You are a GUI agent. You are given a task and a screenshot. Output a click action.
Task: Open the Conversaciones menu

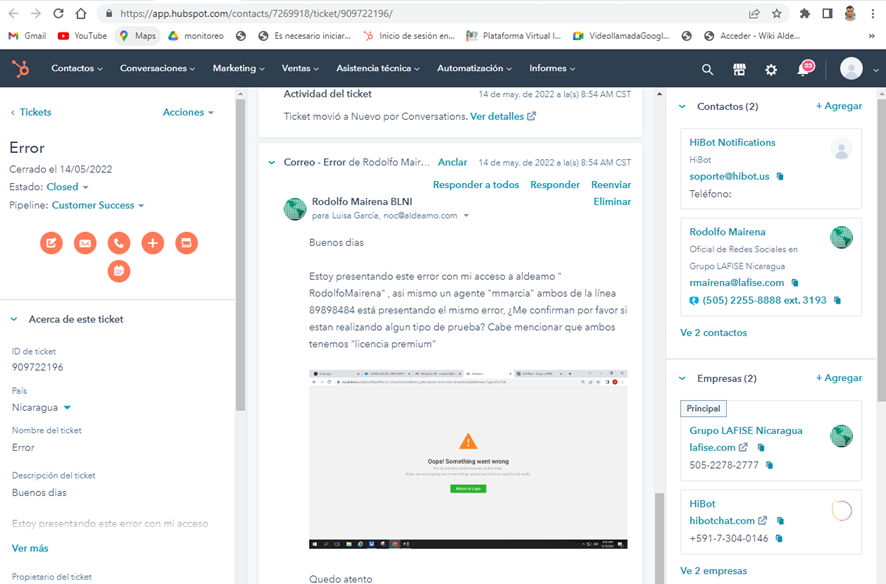(x=157, y=68)
